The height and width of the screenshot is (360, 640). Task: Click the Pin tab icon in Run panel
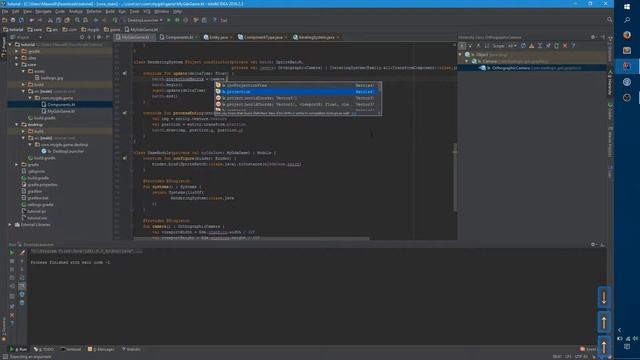tap(12, 307)
